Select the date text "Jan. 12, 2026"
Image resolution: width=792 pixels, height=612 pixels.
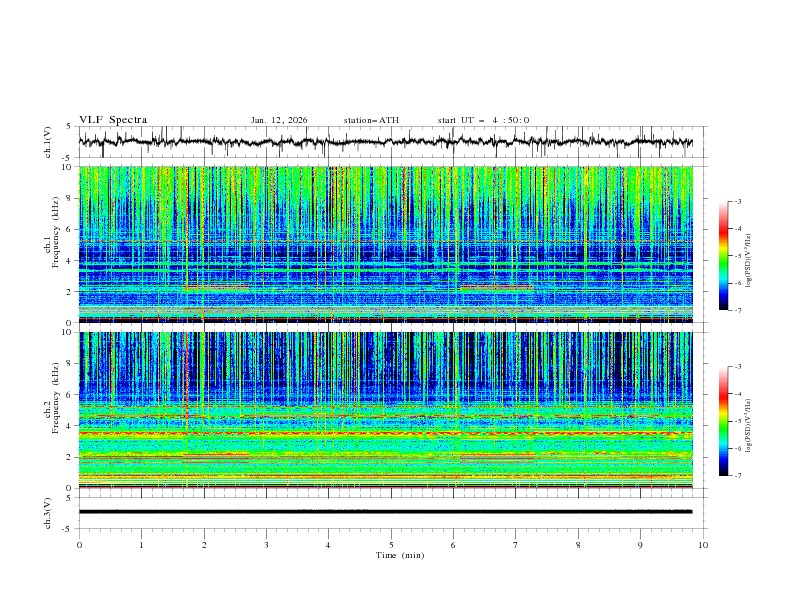[x=279, y=120]
